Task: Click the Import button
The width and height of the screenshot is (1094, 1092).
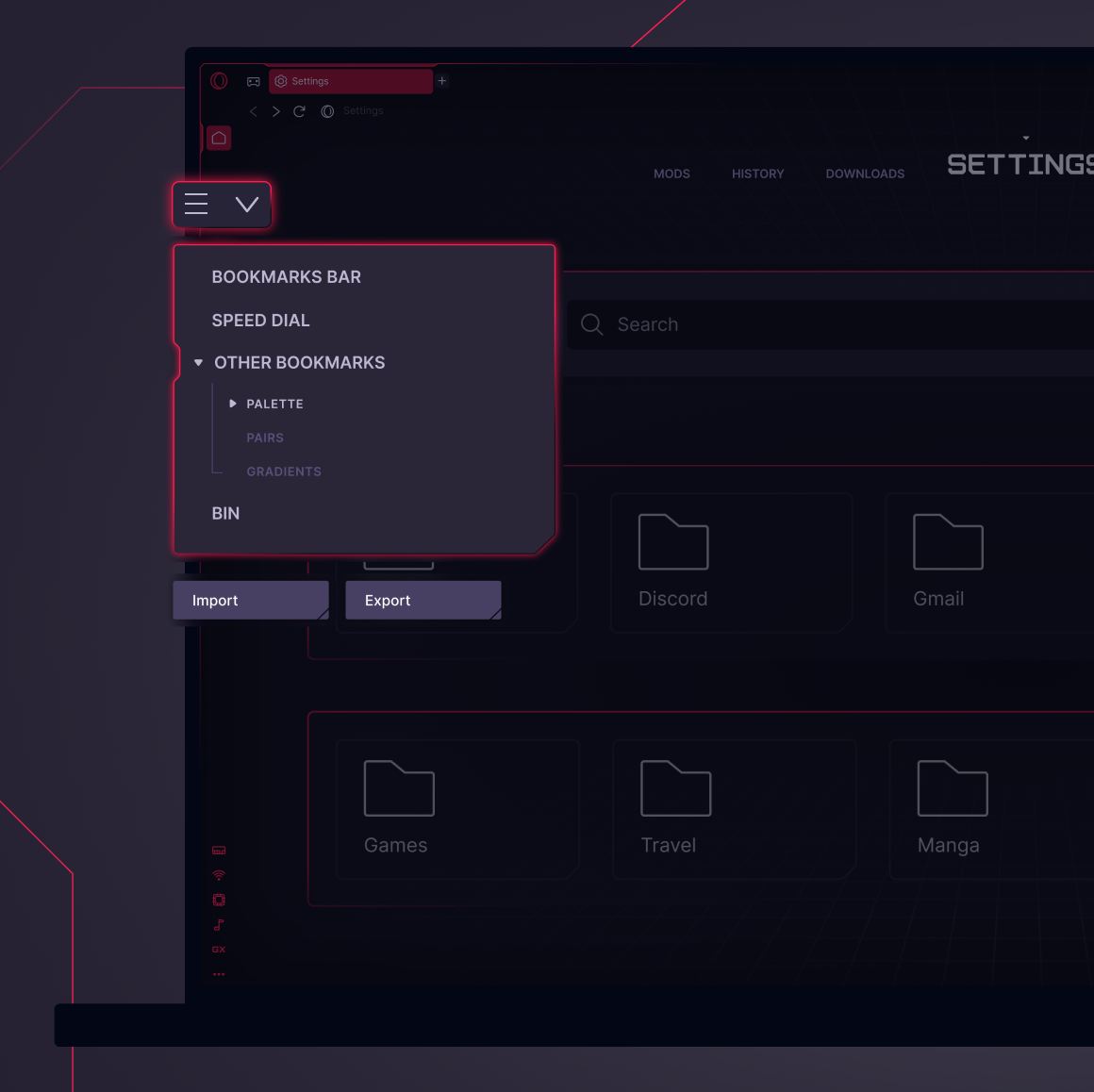Action: click(x=250, y=600)
